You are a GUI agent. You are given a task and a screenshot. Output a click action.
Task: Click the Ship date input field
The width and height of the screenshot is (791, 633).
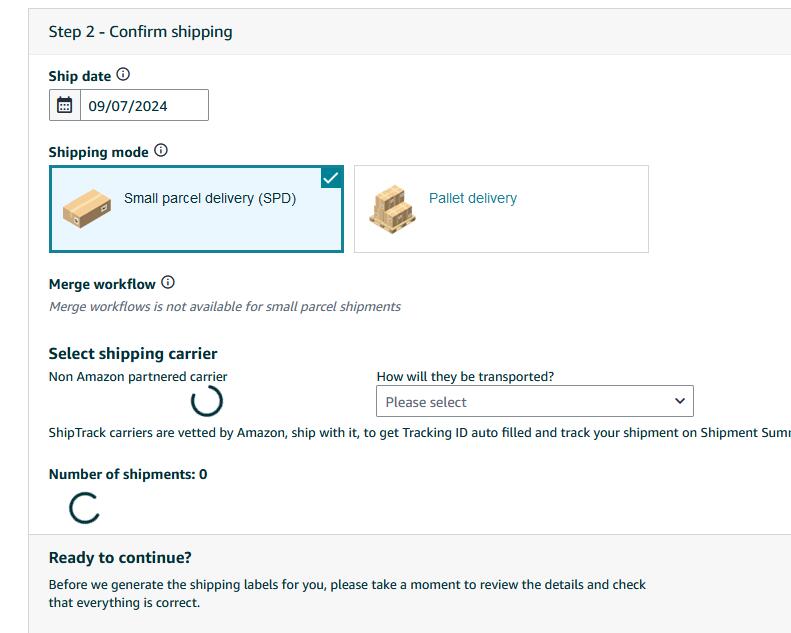coord(143,105)
